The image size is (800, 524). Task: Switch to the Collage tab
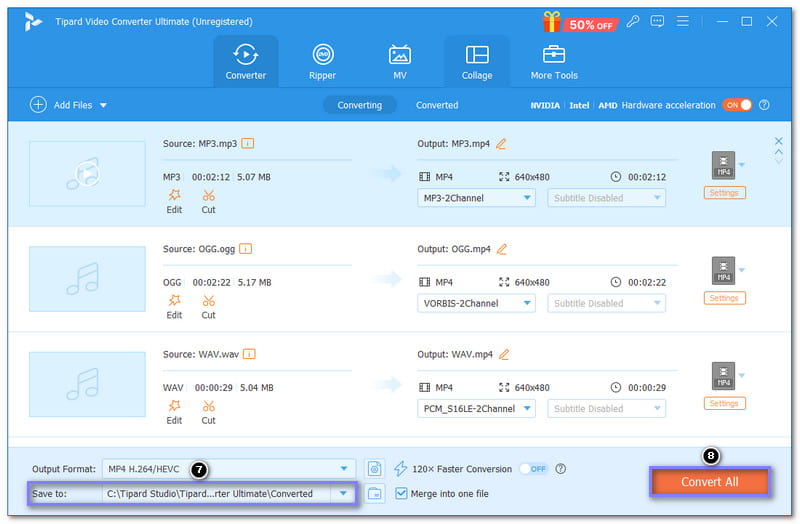(x=477, y=61)
